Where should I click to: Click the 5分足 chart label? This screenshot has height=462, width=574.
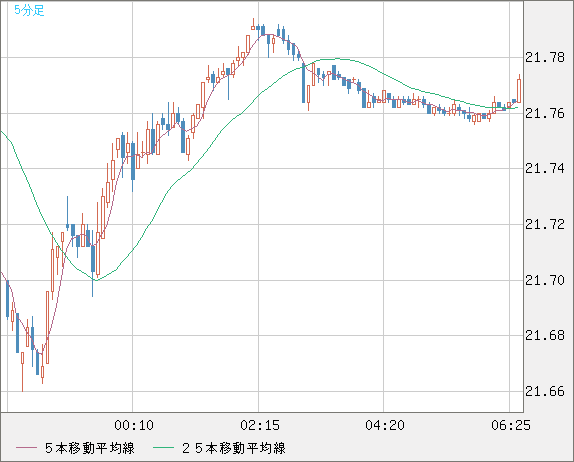pyautogui.click(x=29, y=10)
